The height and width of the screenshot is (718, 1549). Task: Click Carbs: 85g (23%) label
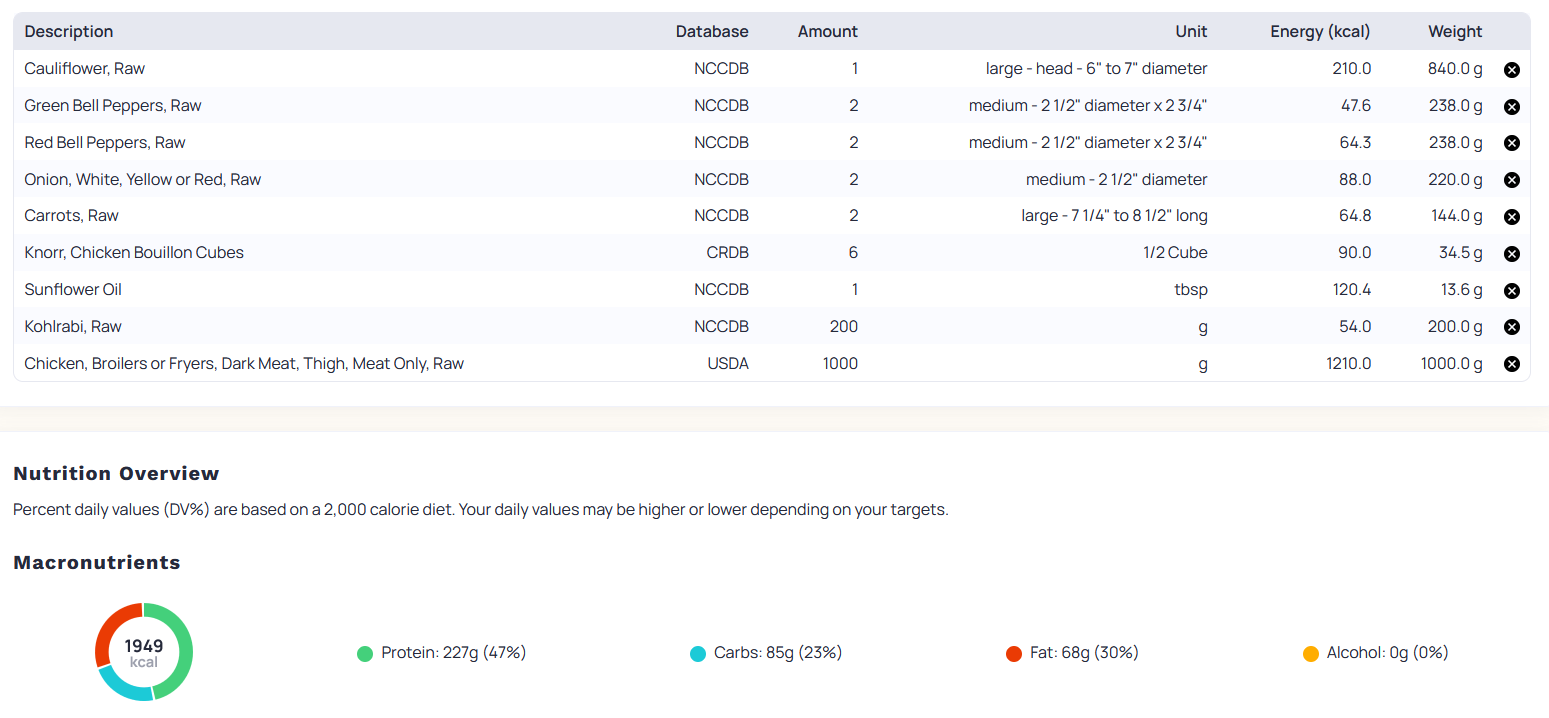(778, 653)
